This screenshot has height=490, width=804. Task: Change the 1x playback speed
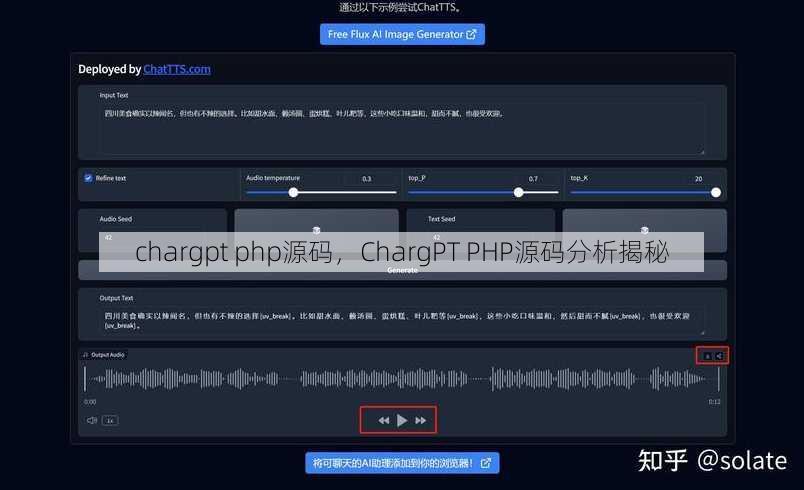point(110,420)
